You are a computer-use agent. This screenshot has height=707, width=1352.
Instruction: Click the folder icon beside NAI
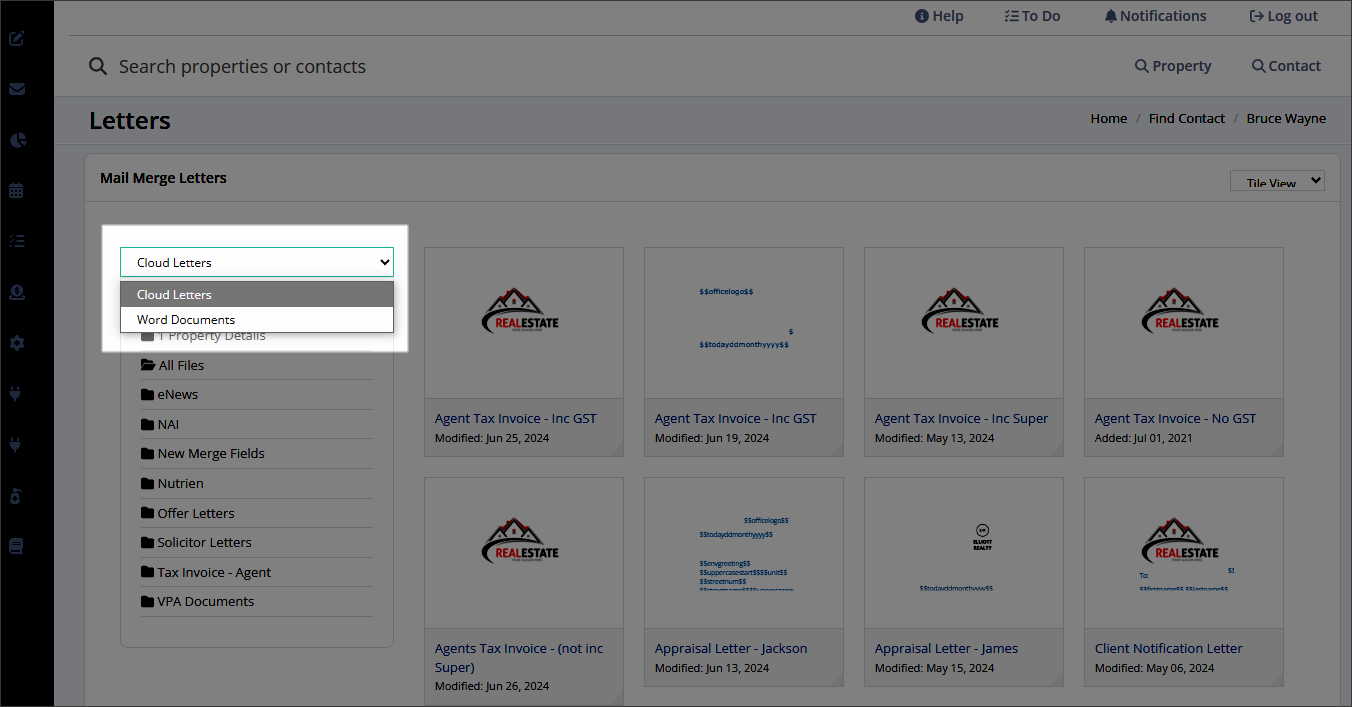click(x=148, y=424)
